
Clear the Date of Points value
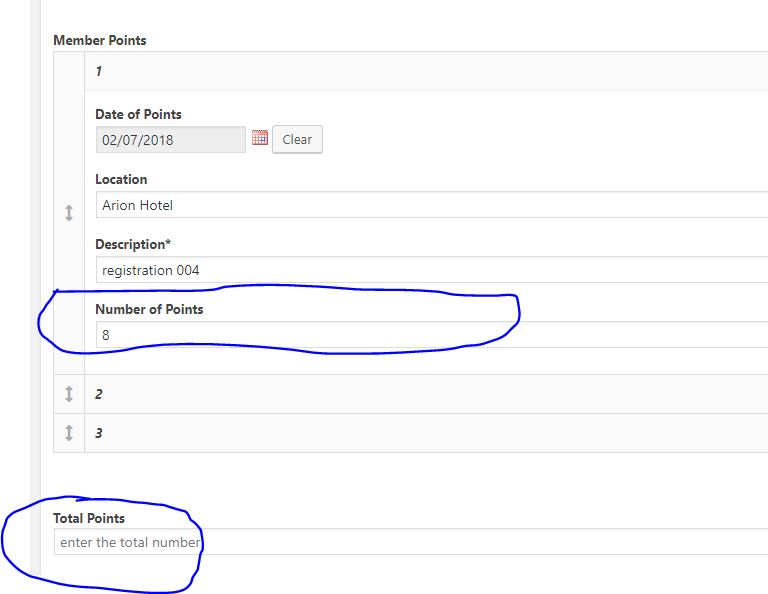[297, 139]
